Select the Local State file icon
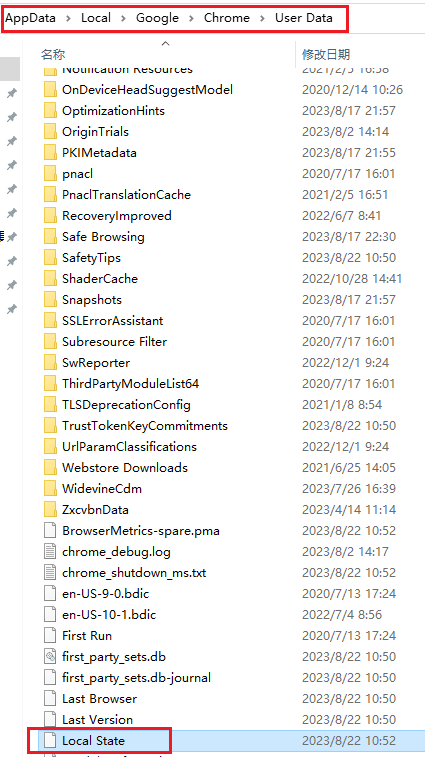The width and height of the screenshot is (425, 757). [x=50, y=741]
